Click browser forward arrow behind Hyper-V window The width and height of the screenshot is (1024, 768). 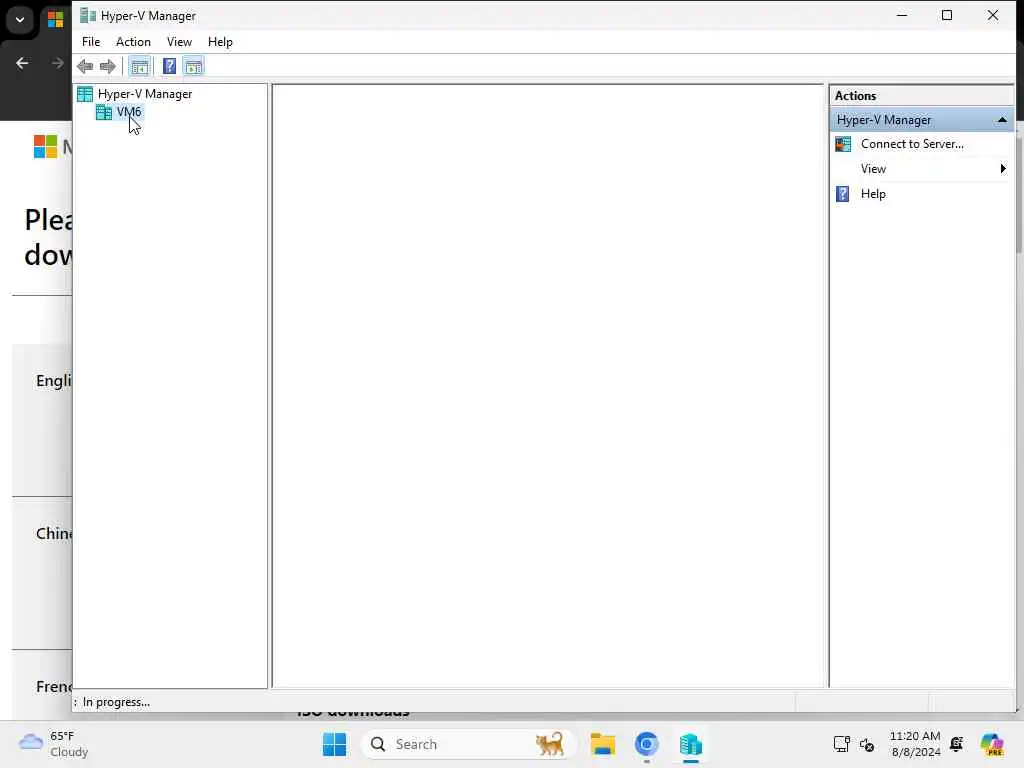pyautogui.click(x=57, y=63)
